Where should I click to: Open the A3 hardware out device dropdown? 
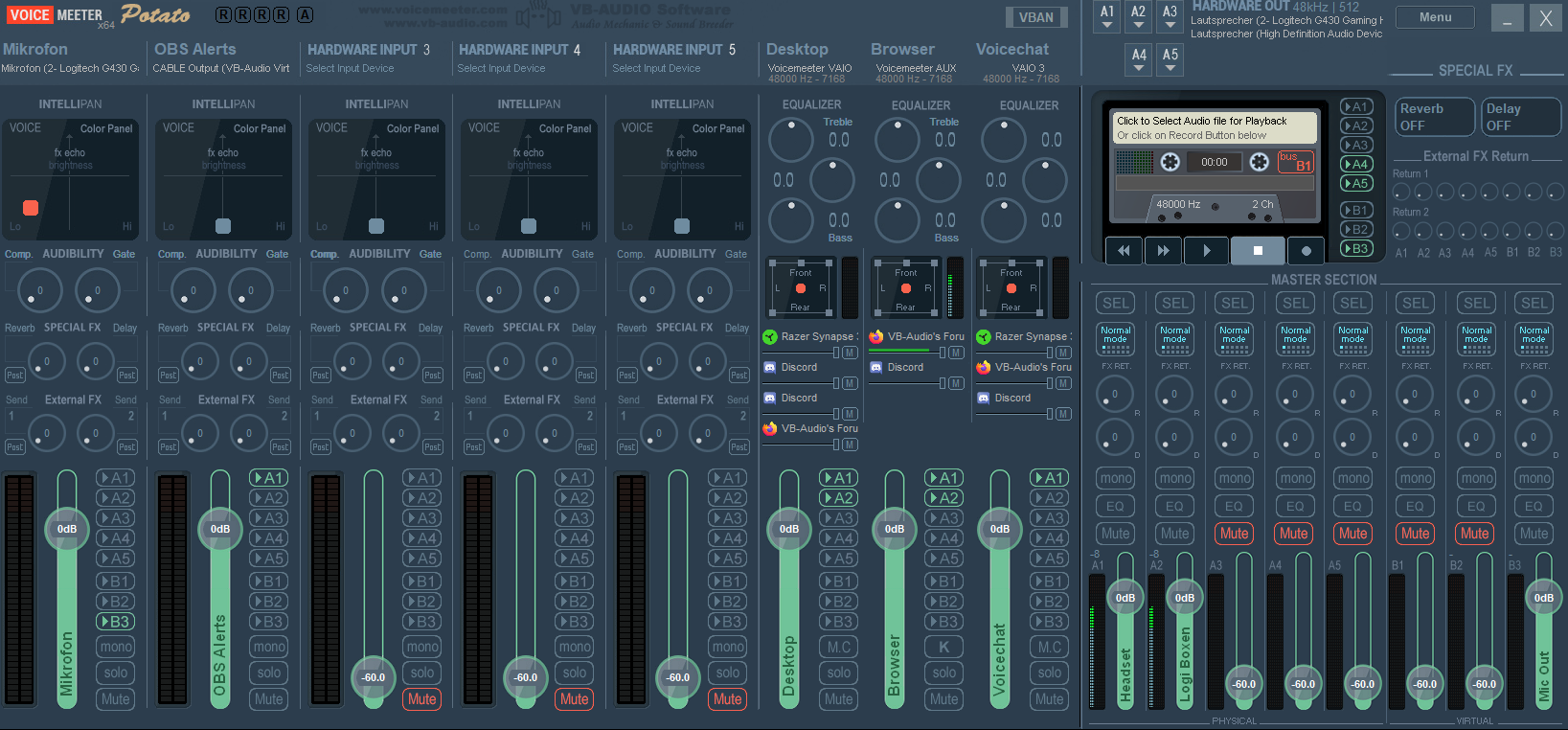1170,16
